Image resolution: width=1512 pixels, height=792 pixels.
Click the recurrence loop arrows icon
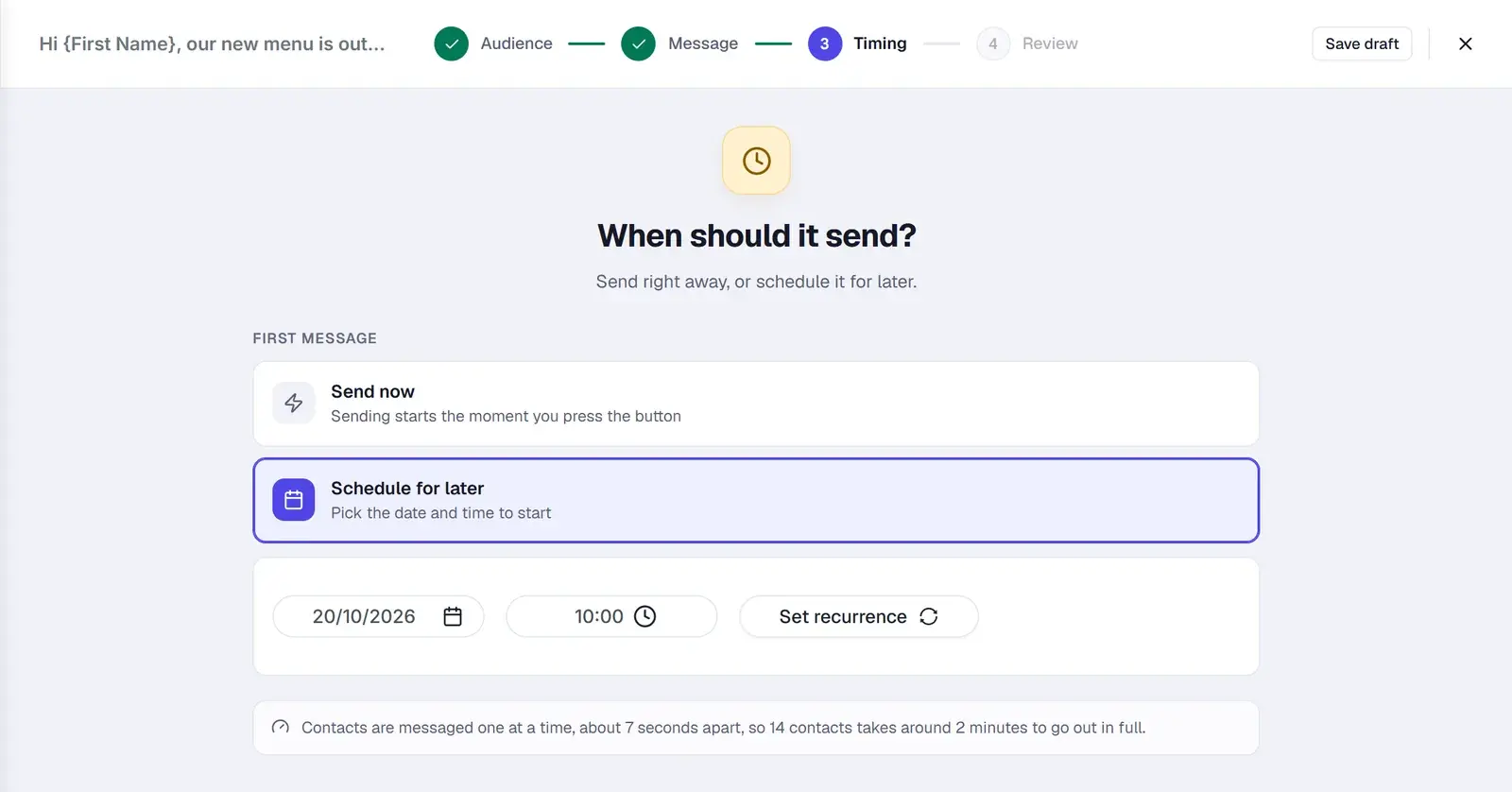click(x=929, y=616)
